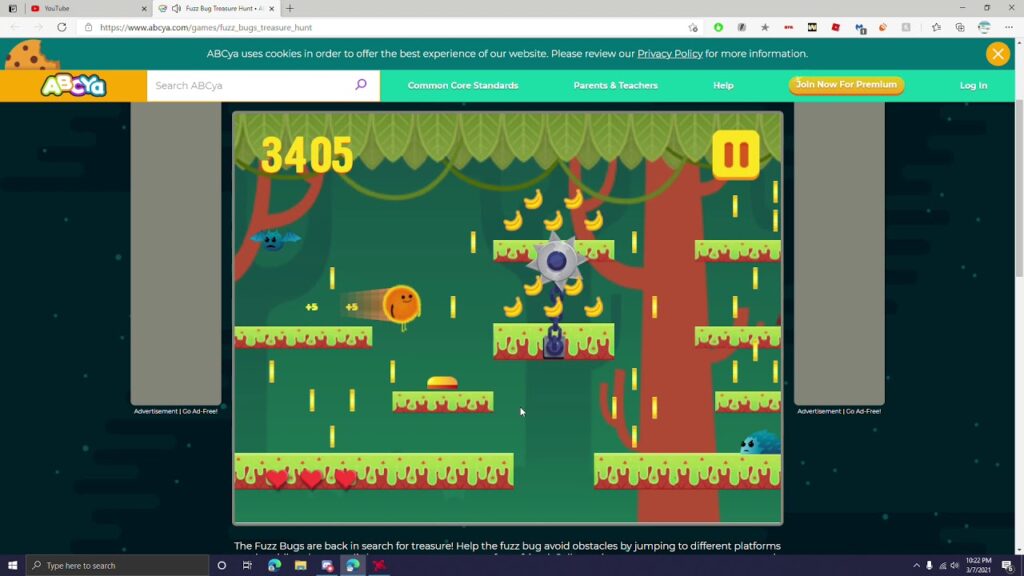This screenshot has height=576, width=1024.
Task: Show hidden system tray icons
Action: [x=916, y=566]
